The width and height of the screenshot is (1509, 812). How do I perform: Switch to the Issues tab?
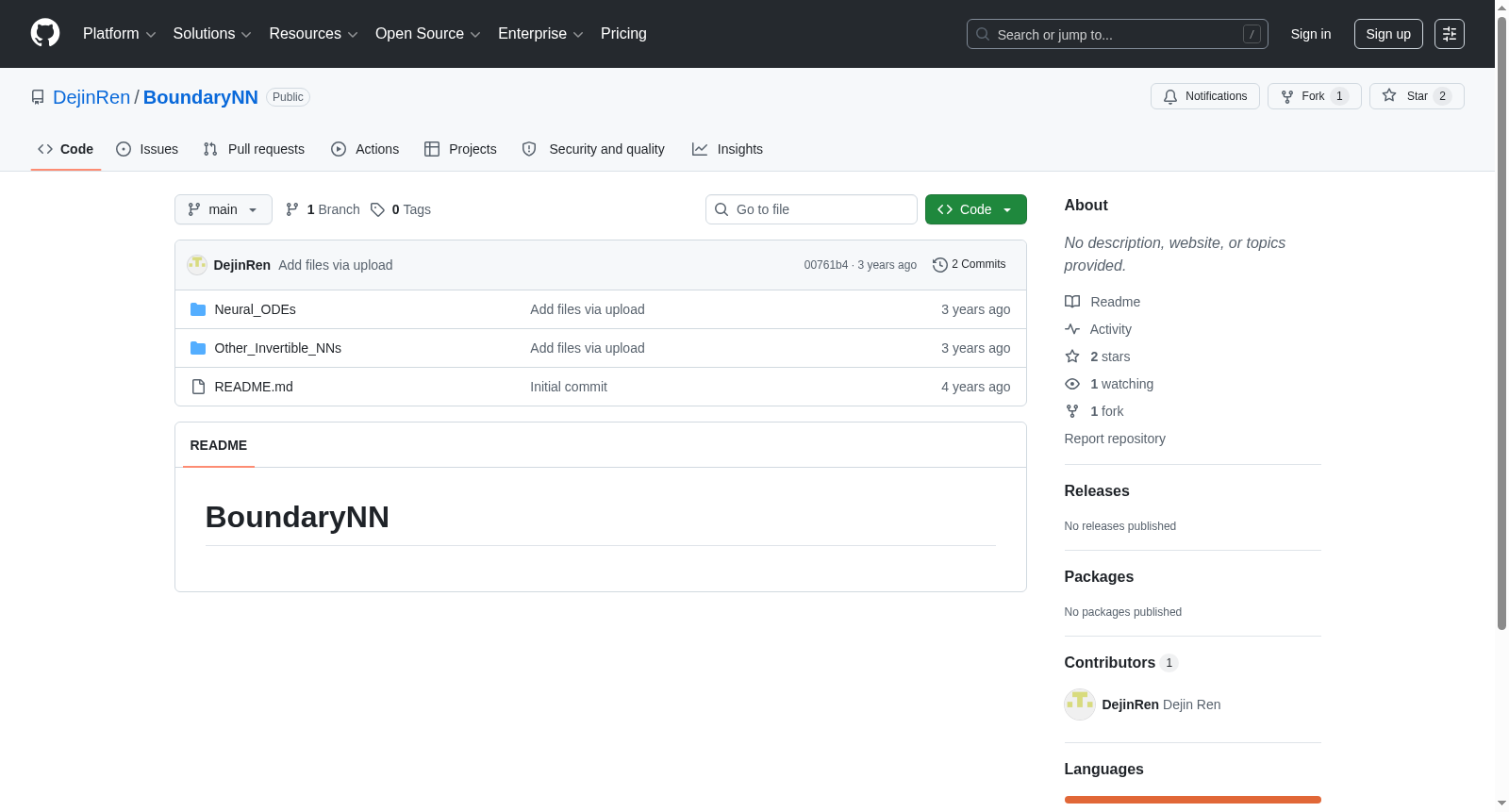click(147, 149)
